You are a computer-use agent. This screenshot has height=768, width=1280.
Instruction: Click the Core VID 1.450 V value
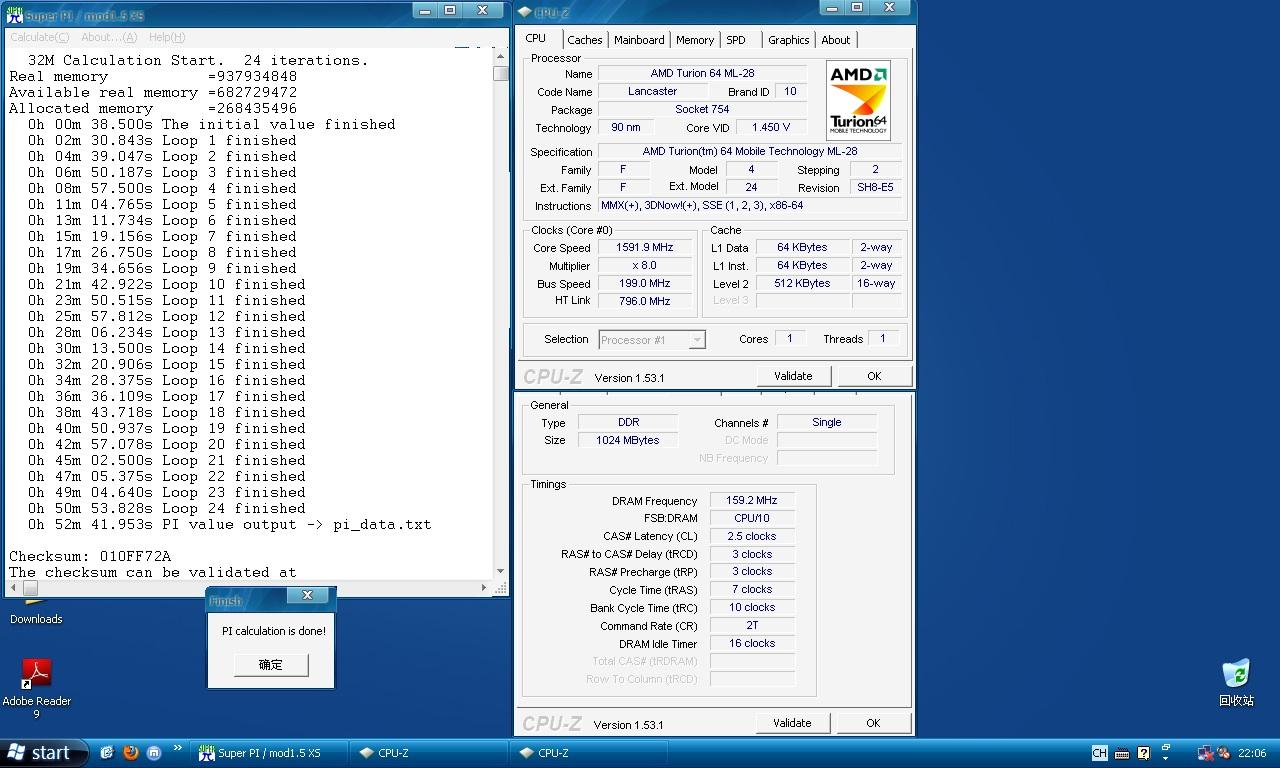pyautogui.click(x=771, y=127)
